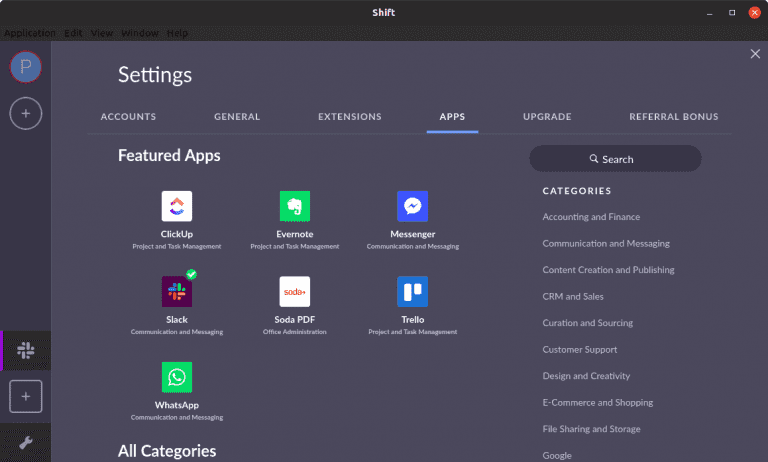768x462 pixels.
Task: Select the Google category
Action: [x=557, y=455]
